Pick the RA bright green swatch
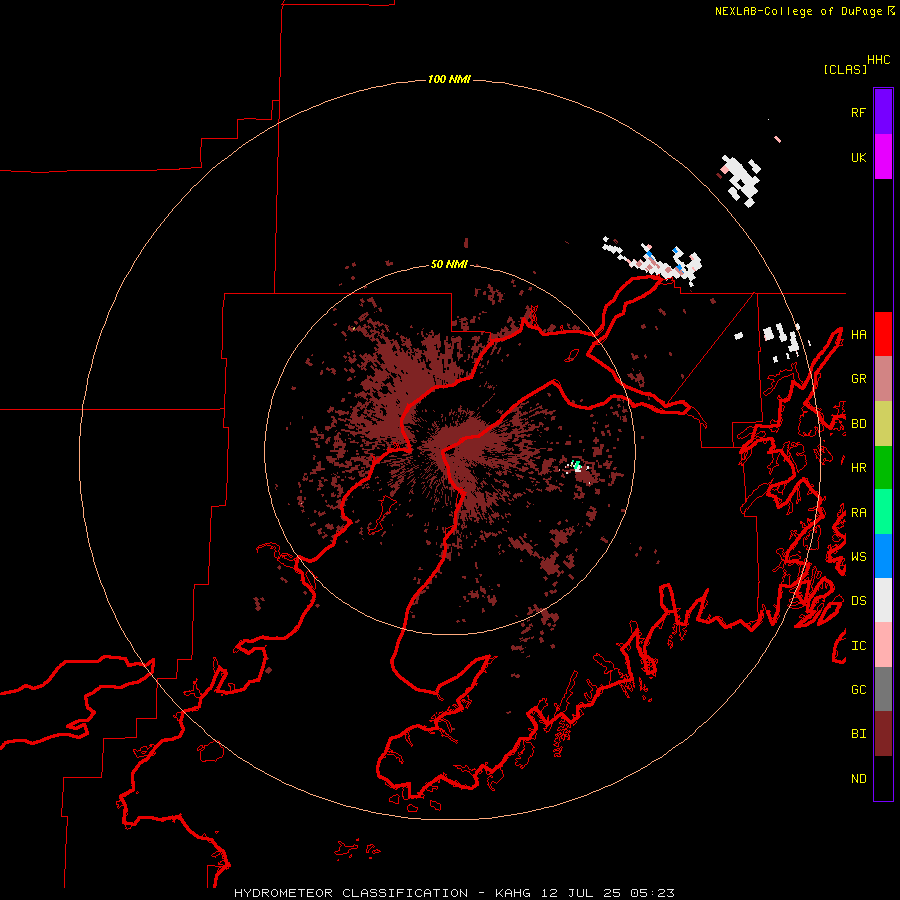This screenshot has height=900, width=900. [883, 512]
